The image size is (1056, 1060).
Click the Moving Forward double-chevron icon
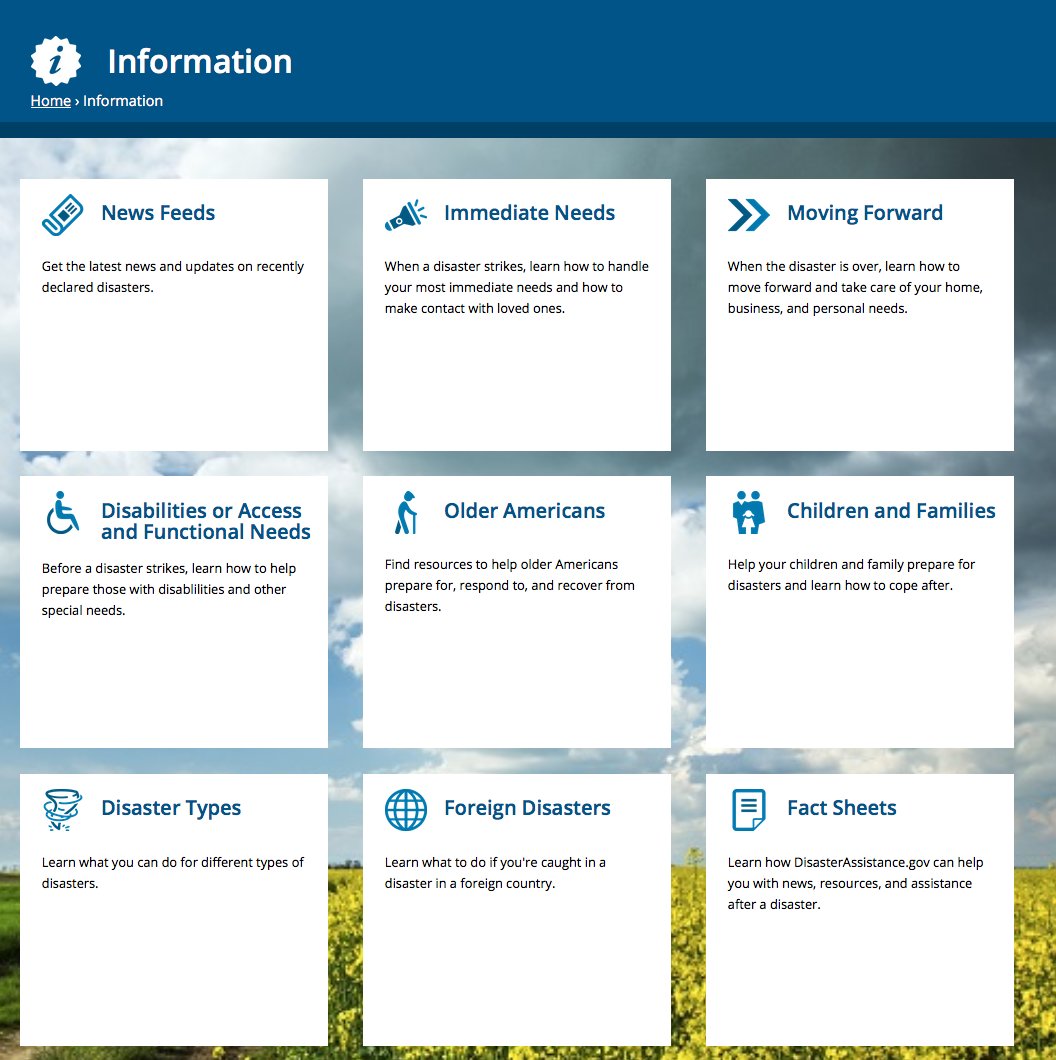[x=748, y=215]
